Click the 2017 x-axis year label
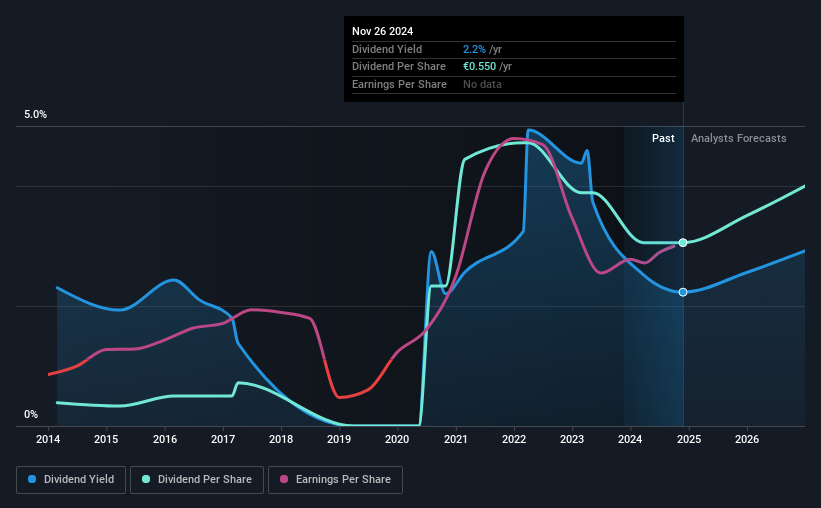The image size is (821, 508). point(223,439)
